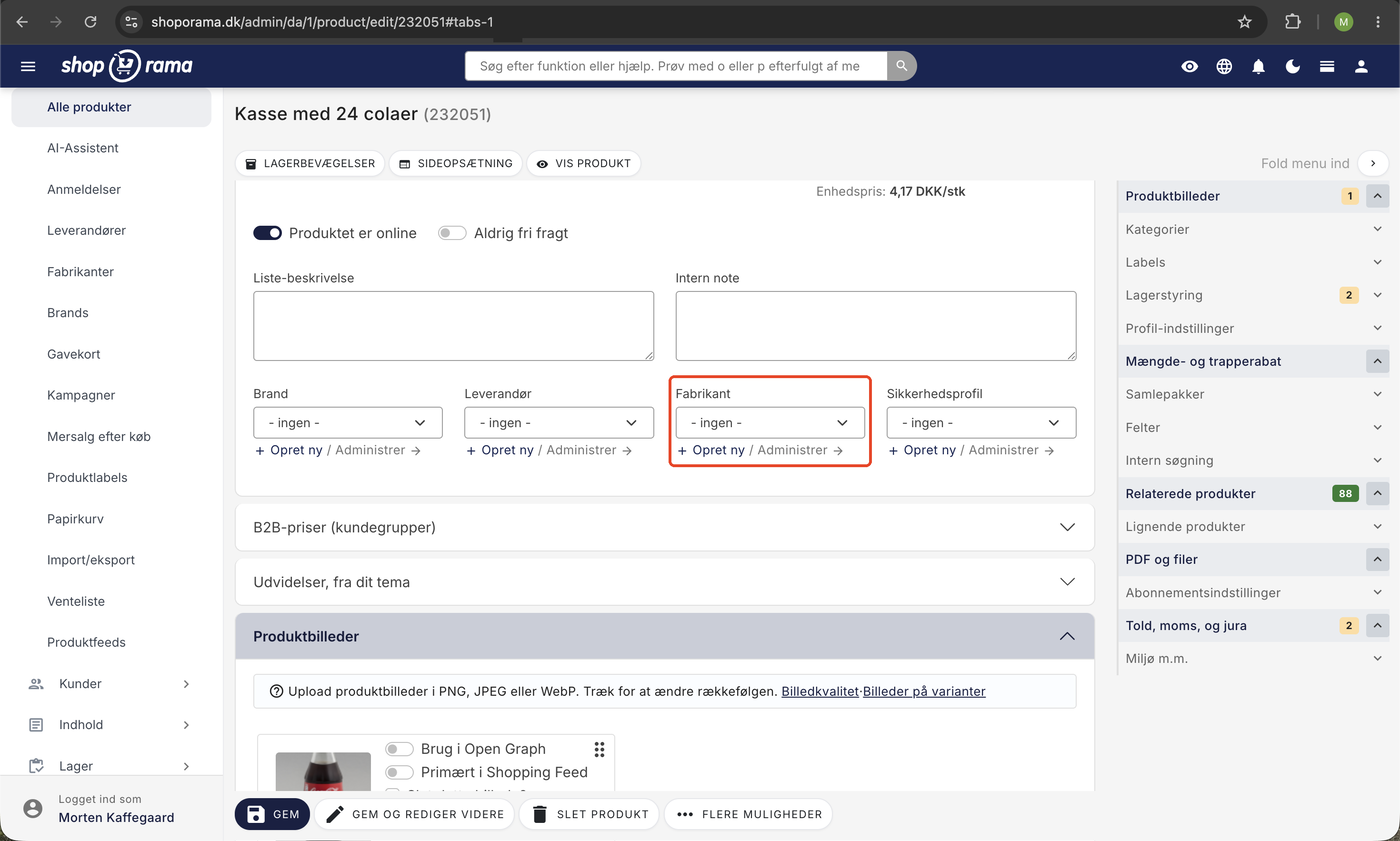
Task: Expand the Lager submenu in the sidebar
Action: 186,766
